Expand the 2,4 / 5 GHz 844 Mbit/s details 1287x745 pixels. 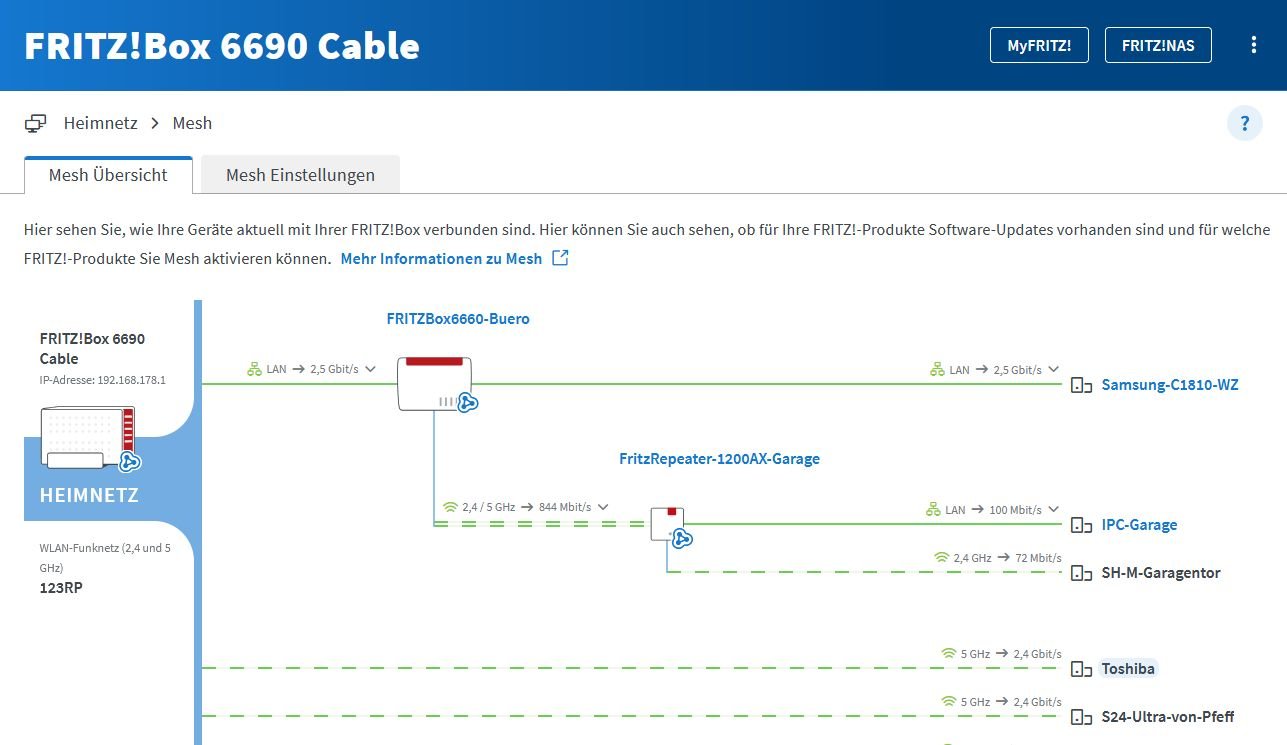point(603,507)
